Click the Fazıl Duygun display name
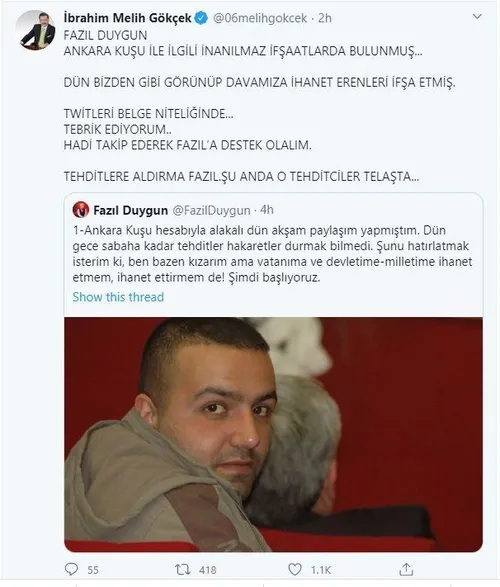 click(131, 210)
